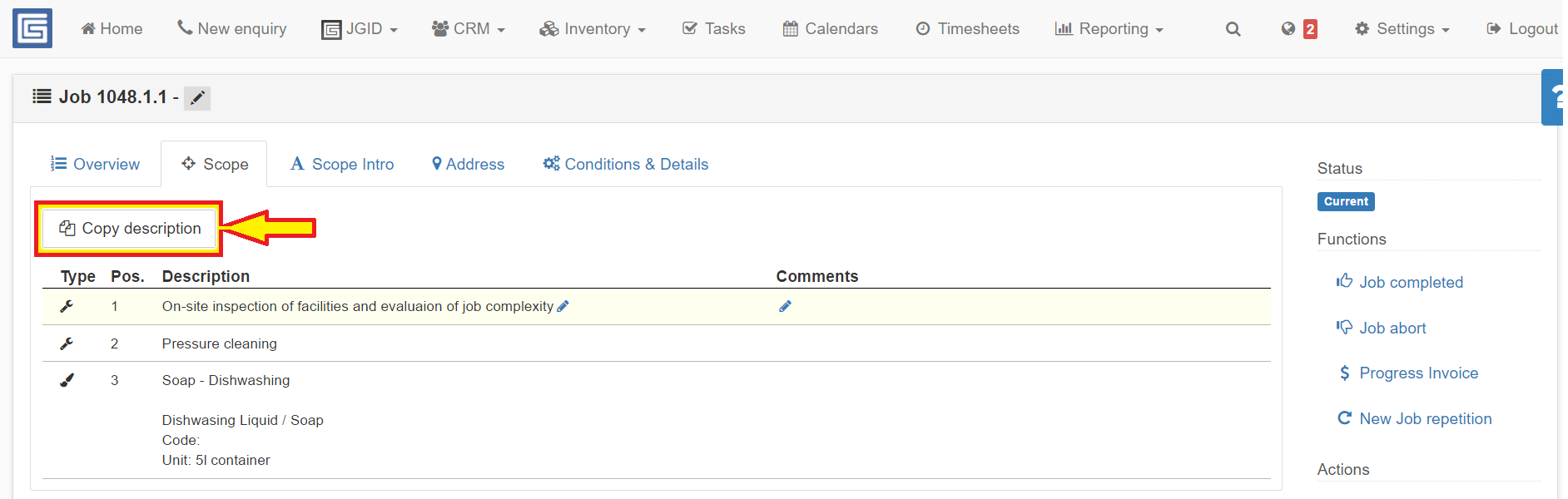Switch to the Conditions & Details tab
Screen dimensions: 1568x499
point(626,164)
